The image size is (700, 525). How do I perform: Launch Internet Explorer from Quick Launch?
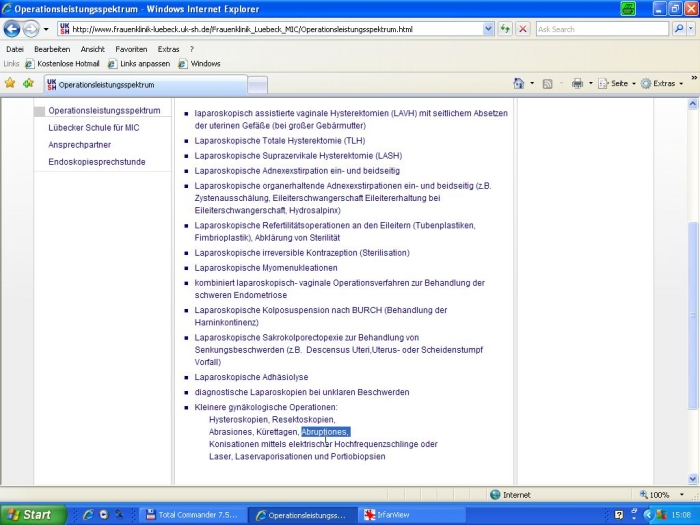[x=88, y=515]
